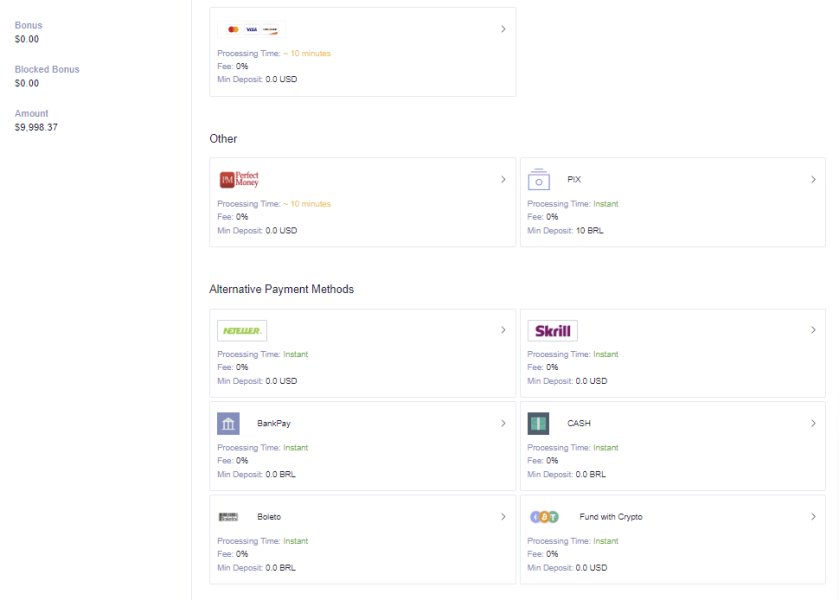
Task: Click the BankPay label text
Action: pos(274,424)
